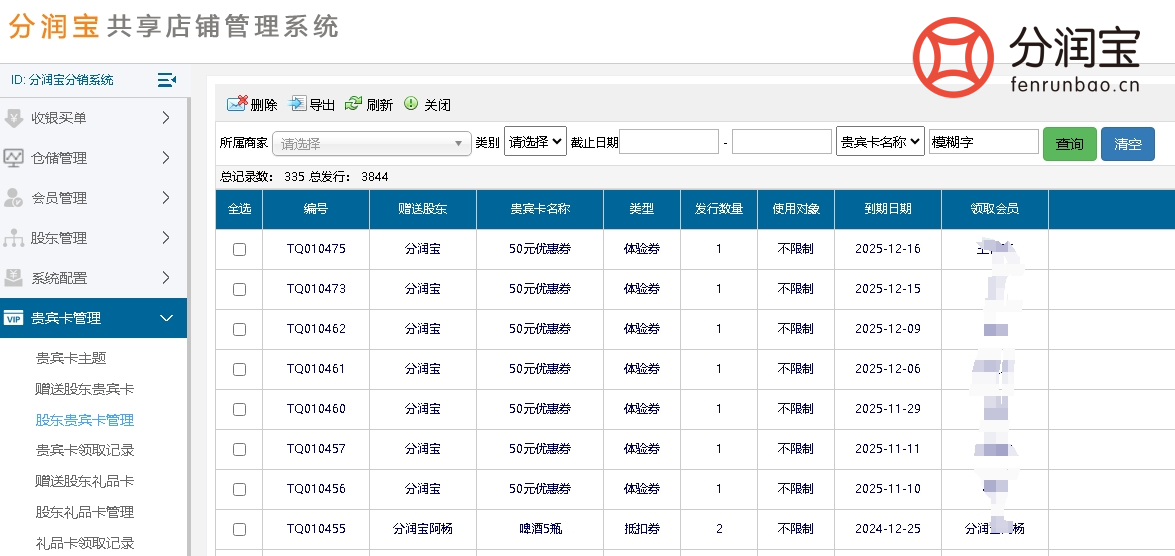Click the 2024-12-25 expiry date cell
1175x556 pixels.
coord(888,529)
